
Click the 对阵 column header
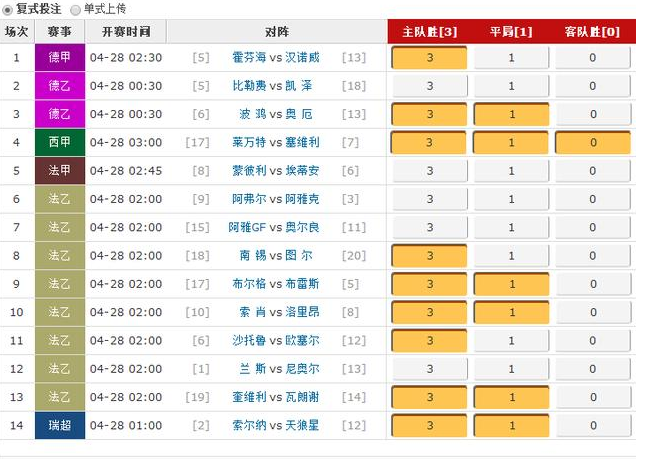click(x=277, y=32)
